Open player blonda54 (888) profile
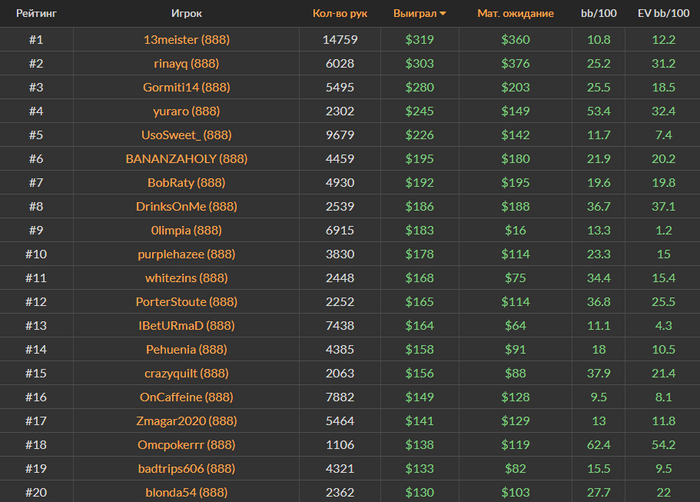This screenshot has height=502, width=700. (187, 492)
